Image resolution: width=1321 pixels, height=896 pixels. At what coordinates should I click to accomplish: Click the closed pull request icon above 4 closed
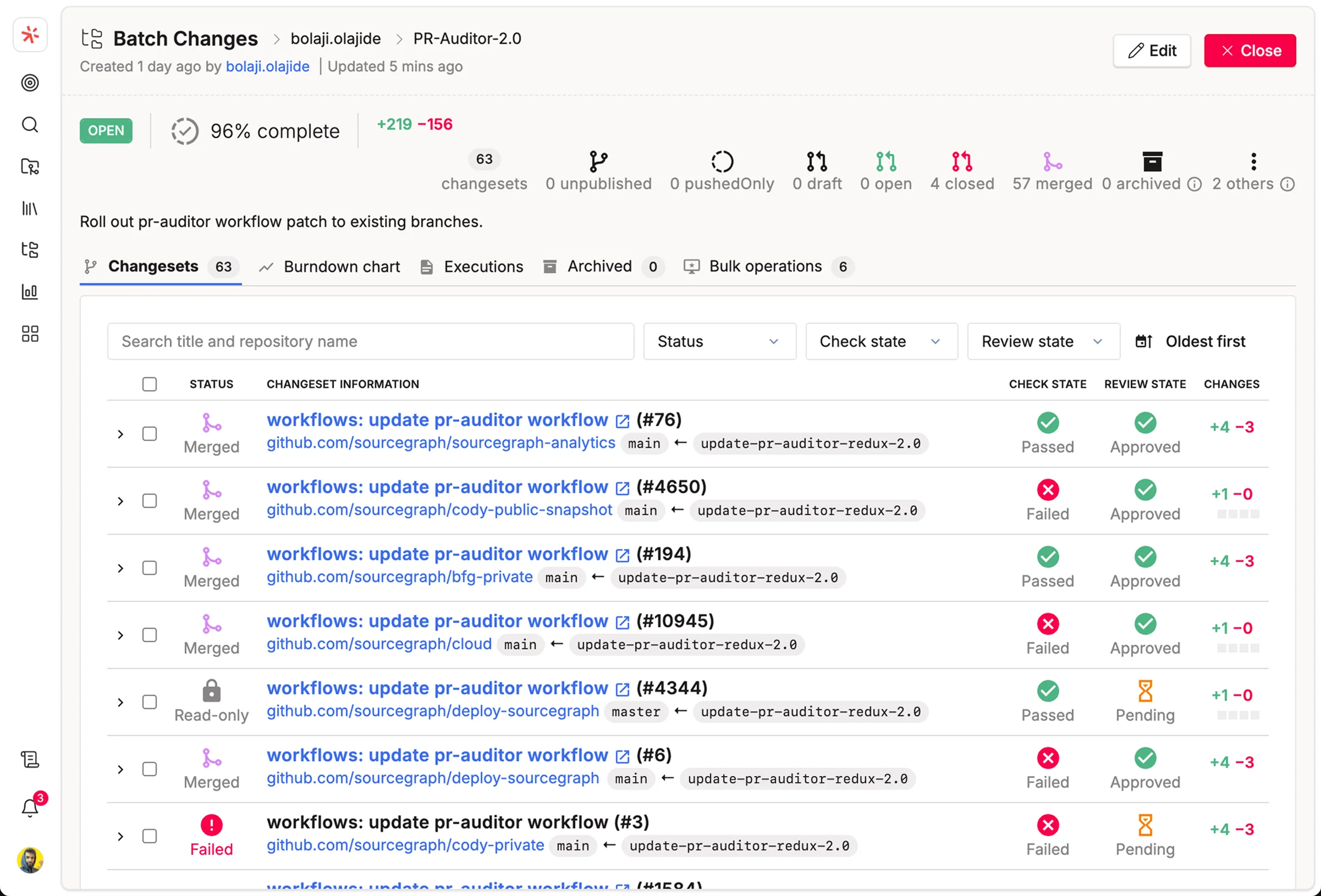tap(962, 162)
